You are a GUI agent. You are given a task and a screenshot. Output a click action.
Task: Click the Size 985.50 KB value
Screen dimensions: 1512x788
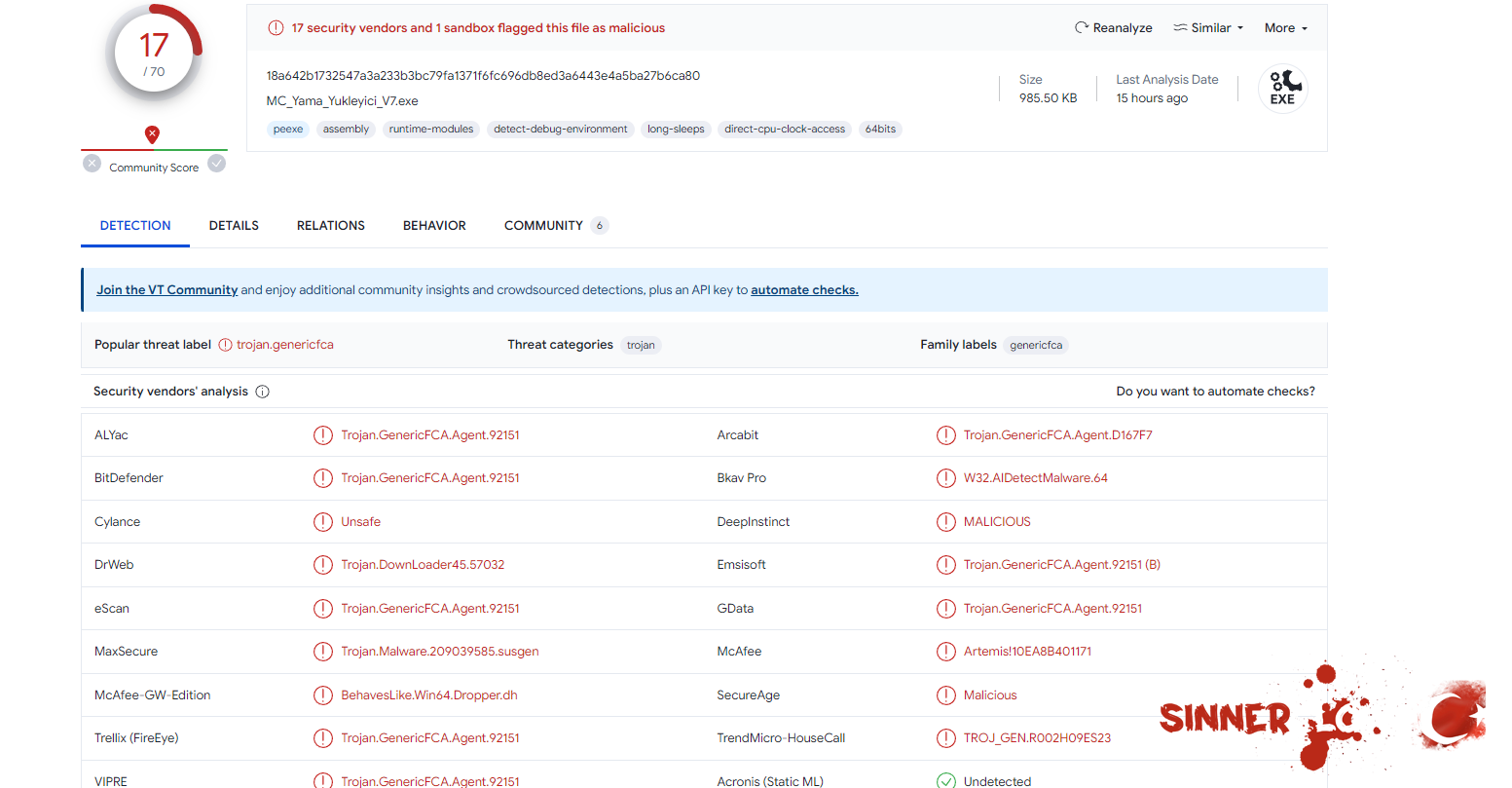point(1049,98)
